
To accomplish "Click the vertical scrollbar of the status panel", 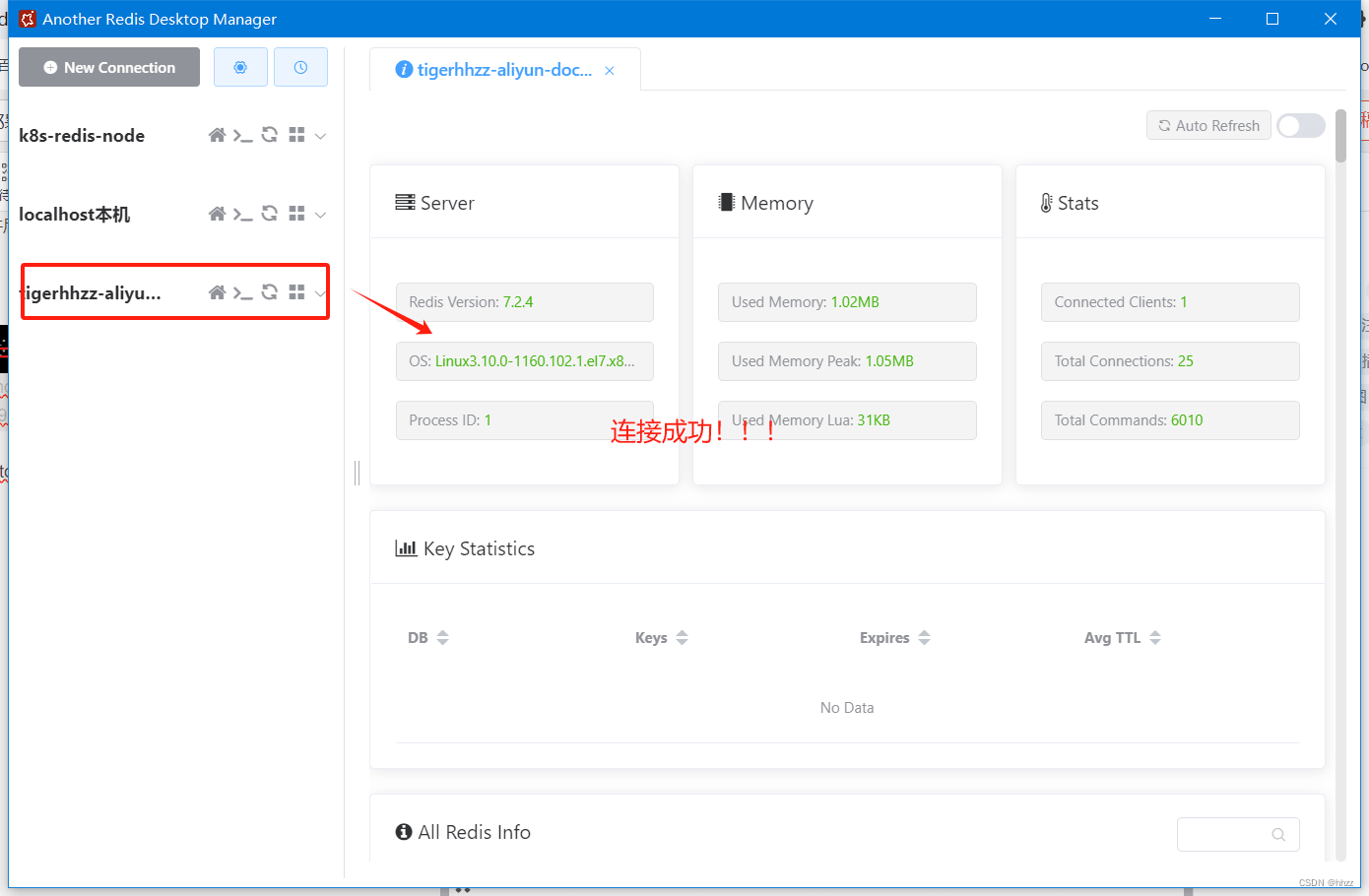I will pos(1340,136).
